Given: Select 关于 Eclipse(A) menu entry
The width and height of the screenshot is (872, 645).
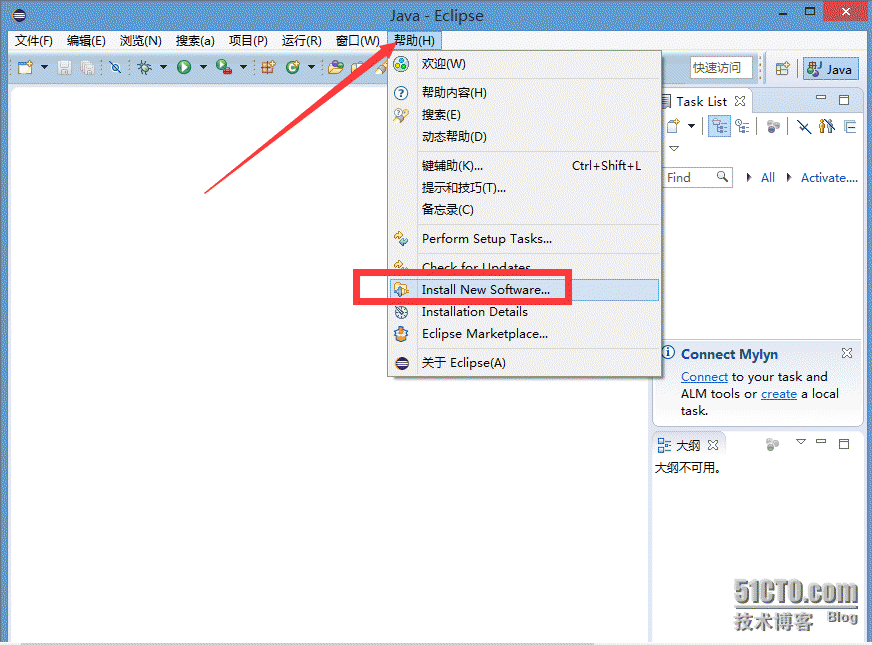Looking at the screenshot, I should point(524,363).
